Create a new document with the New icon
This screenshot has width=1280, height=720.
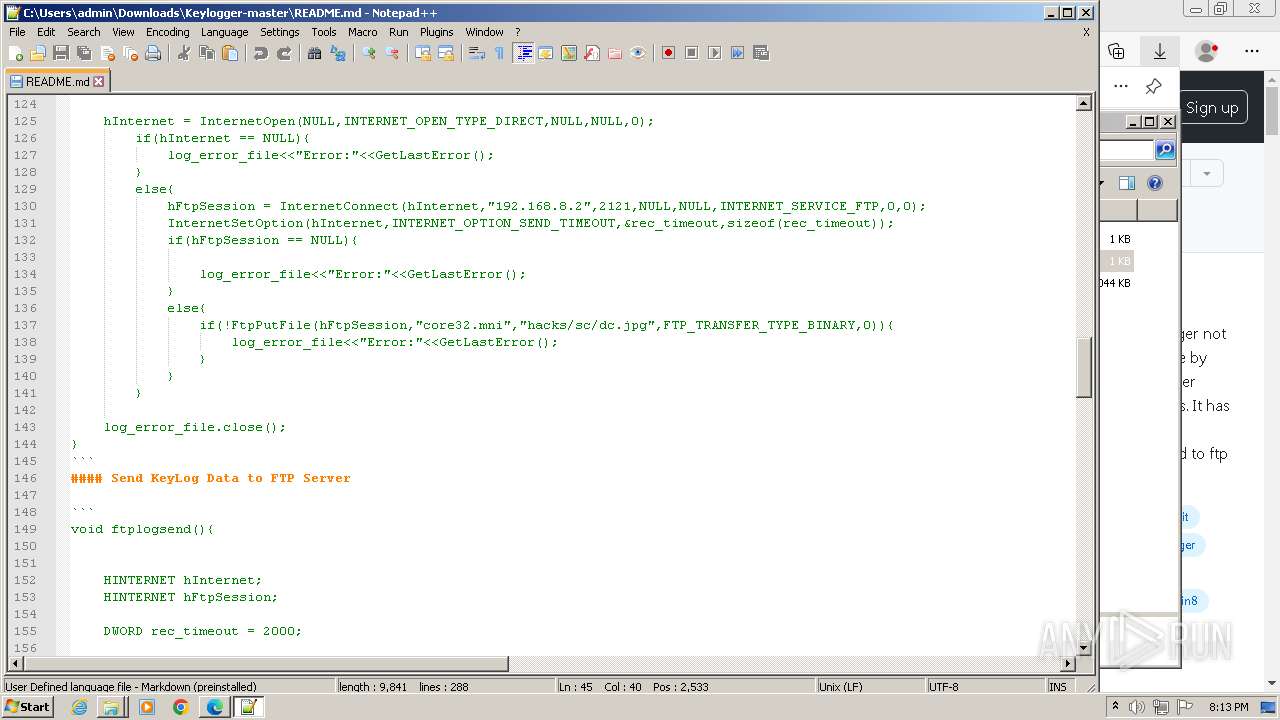click(16, 53)
